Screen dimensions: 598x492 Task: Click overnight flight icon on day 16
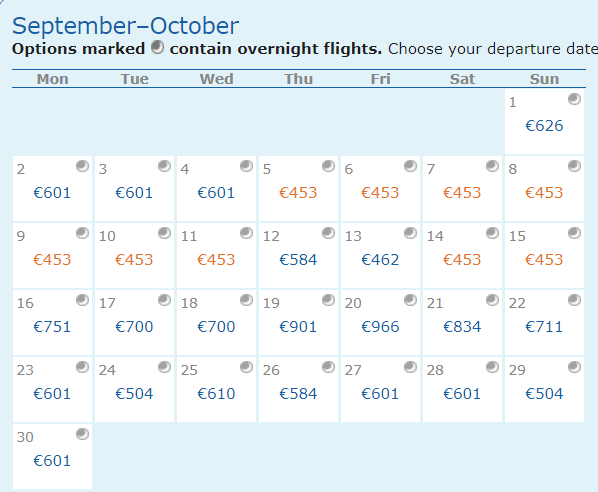tap(82, 300)
